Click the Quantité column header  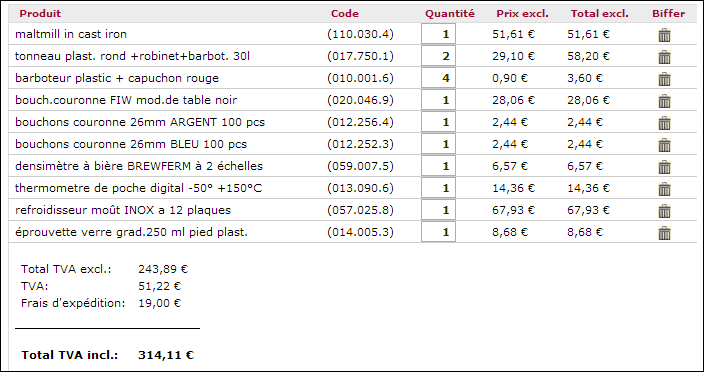[x=450, y=13]
